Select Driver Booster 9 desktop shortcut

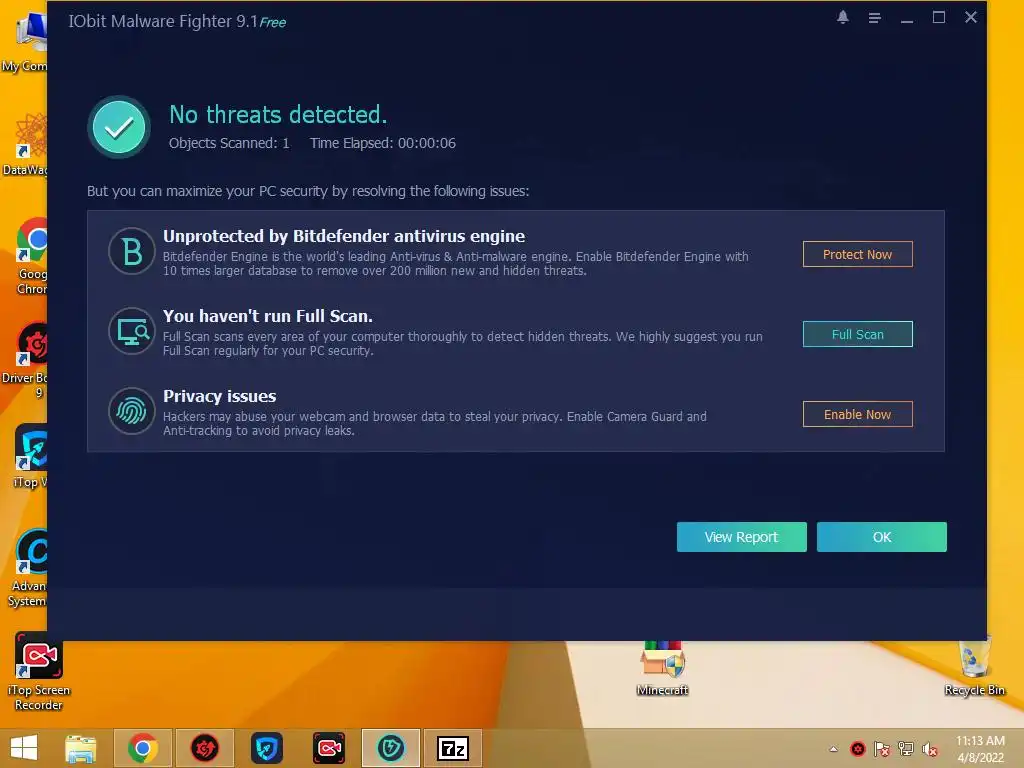point(24,361)
